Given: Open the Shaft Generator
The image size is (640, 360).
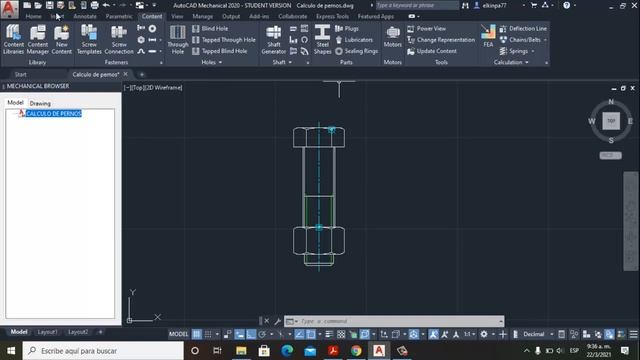Looking at the screenshot, I should (x=273, y=39).
